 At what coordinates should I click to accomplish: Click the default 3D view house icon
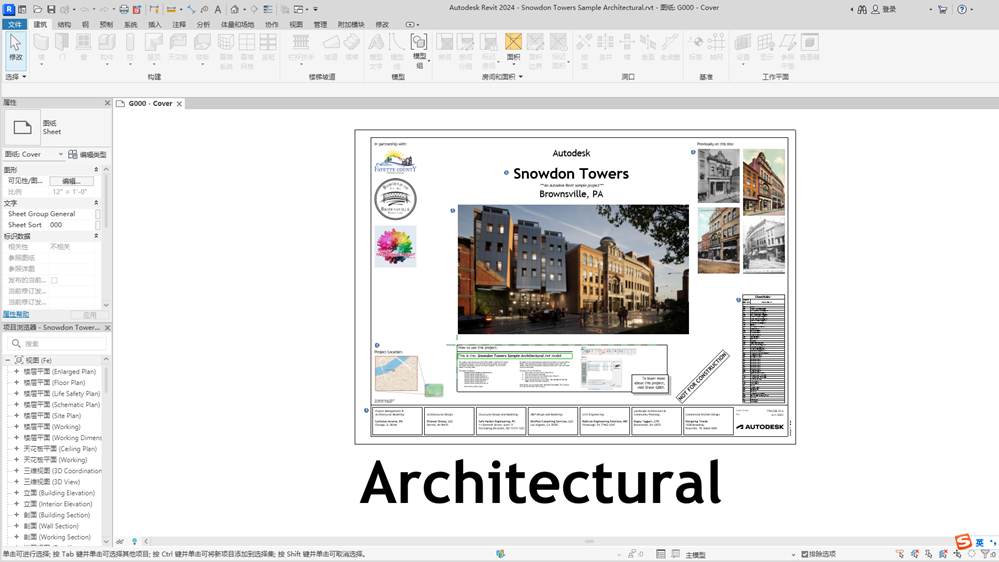[x=234, y=9]
